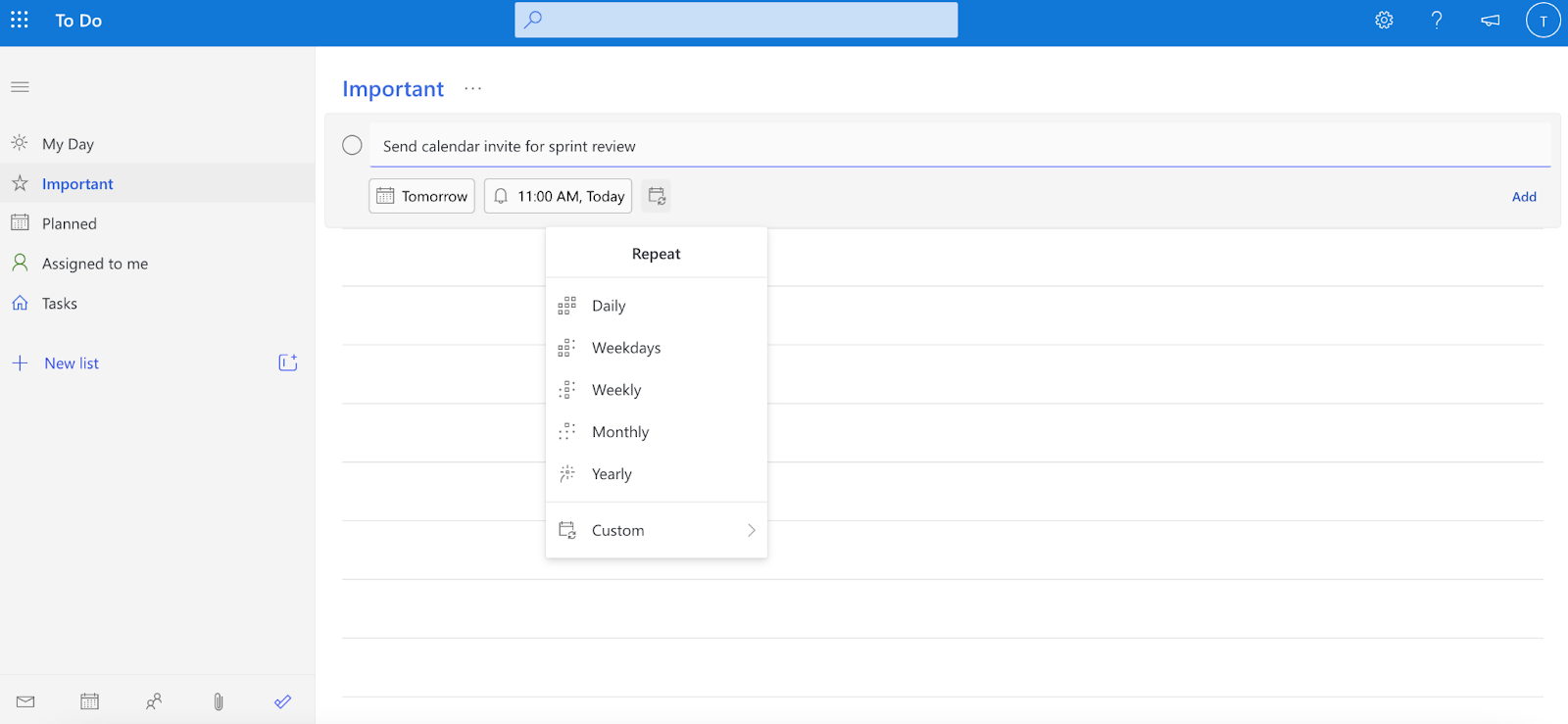Viewport: 1568px width, 724px height.
Task: Select Weekly repeat option
Action: pyautogui.click(x=656, y=390)
